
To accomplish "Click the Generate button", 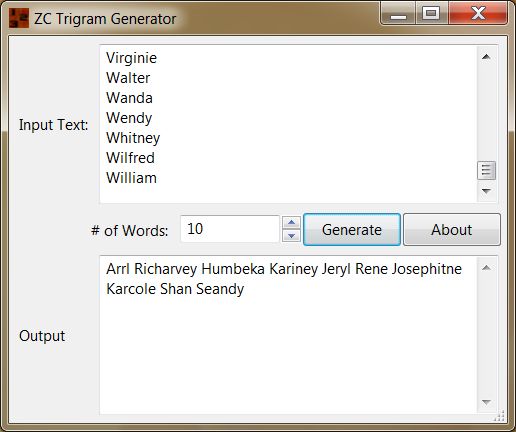I will tap(352, 230).
